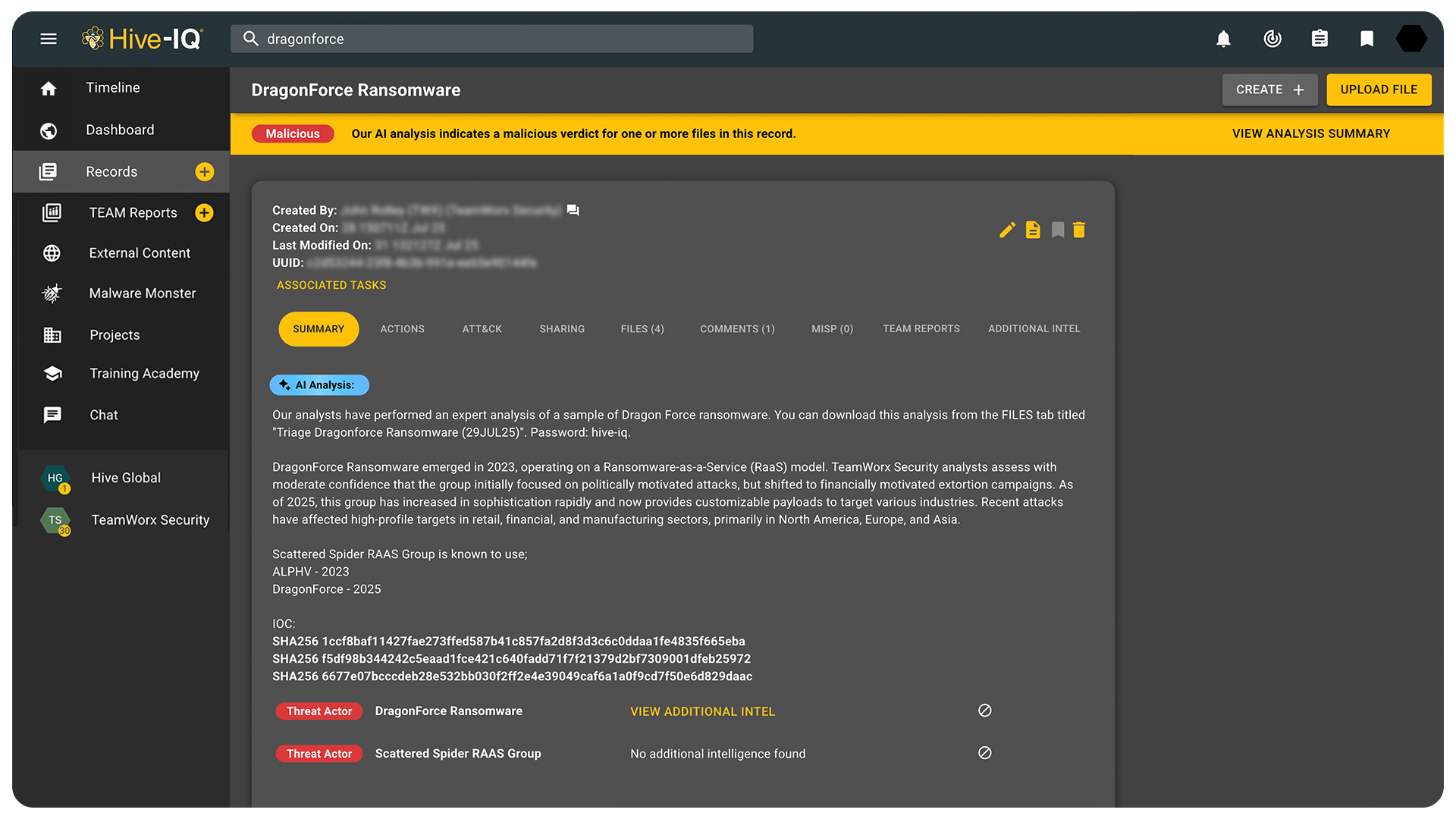Open the Timeline from the sidebar
Image resolution: width=1456 pixels, height=819 pixels.
pyautogui.click(x=112, y=88)
